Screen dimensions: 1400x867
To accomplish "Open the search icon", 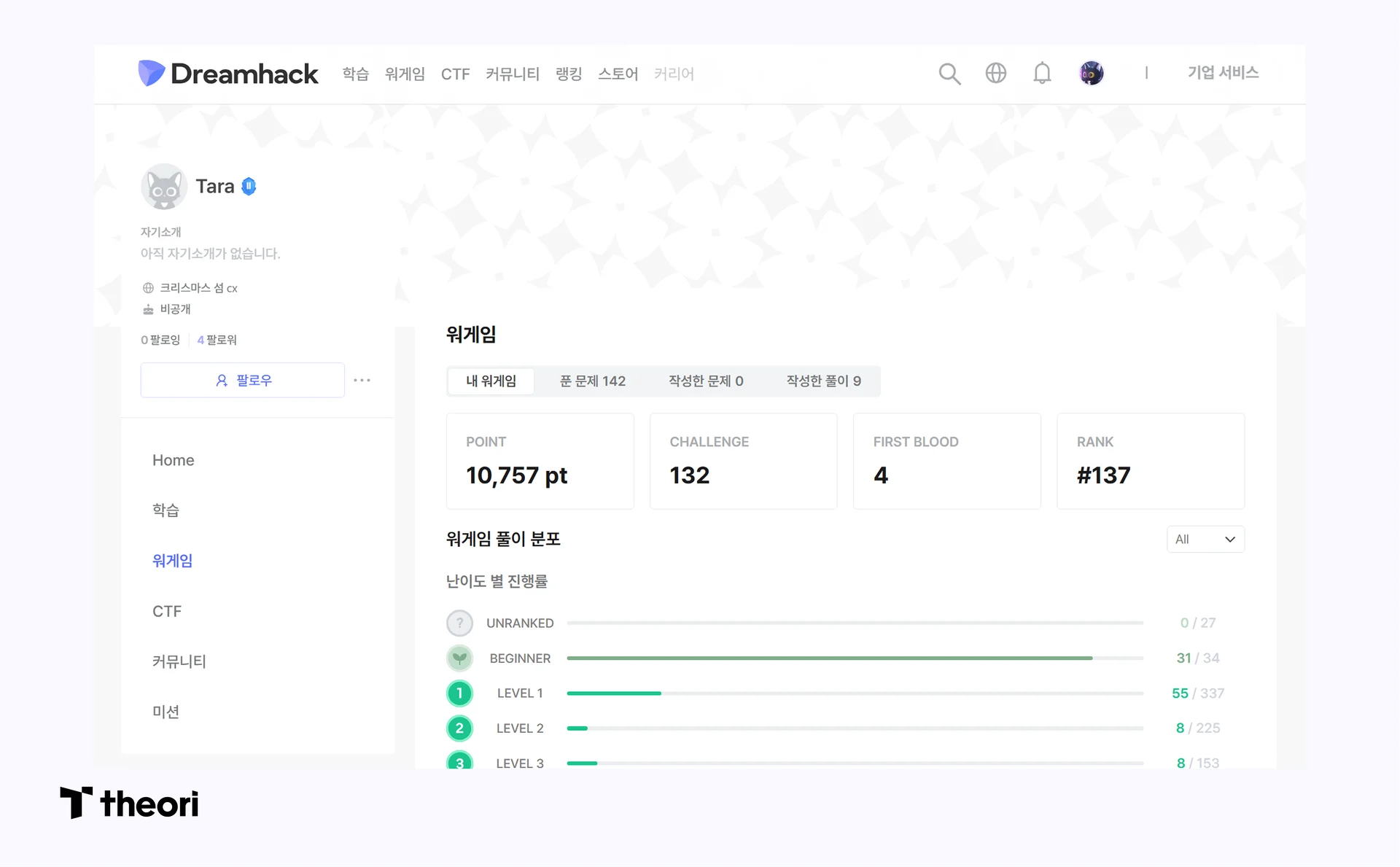I will (949, 74).
